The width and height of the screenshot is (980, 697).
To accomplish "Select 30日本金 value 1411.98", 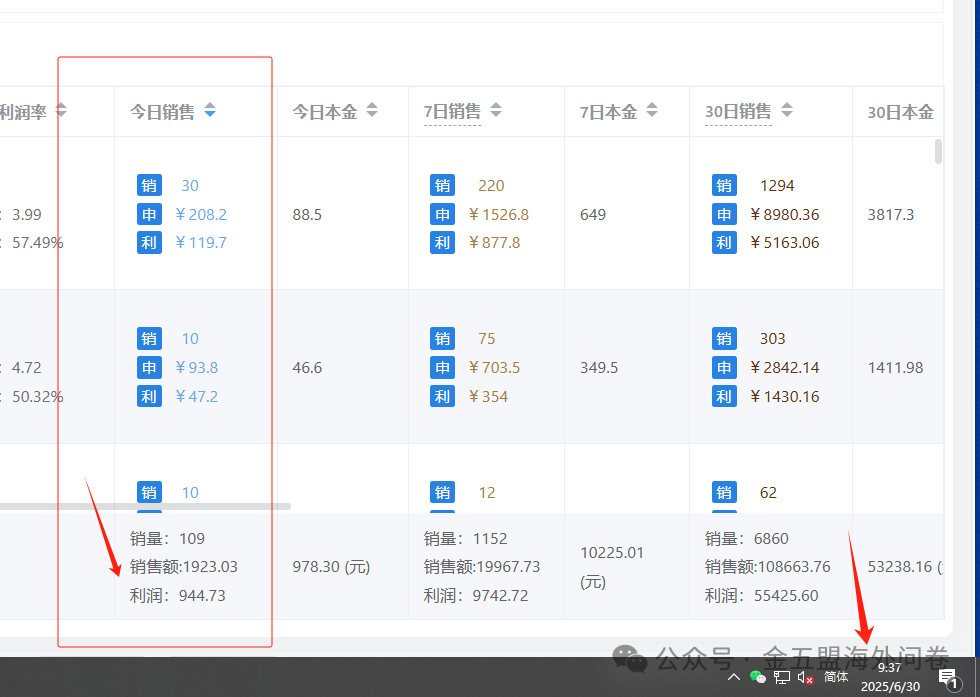I will (x=896, y=368).
